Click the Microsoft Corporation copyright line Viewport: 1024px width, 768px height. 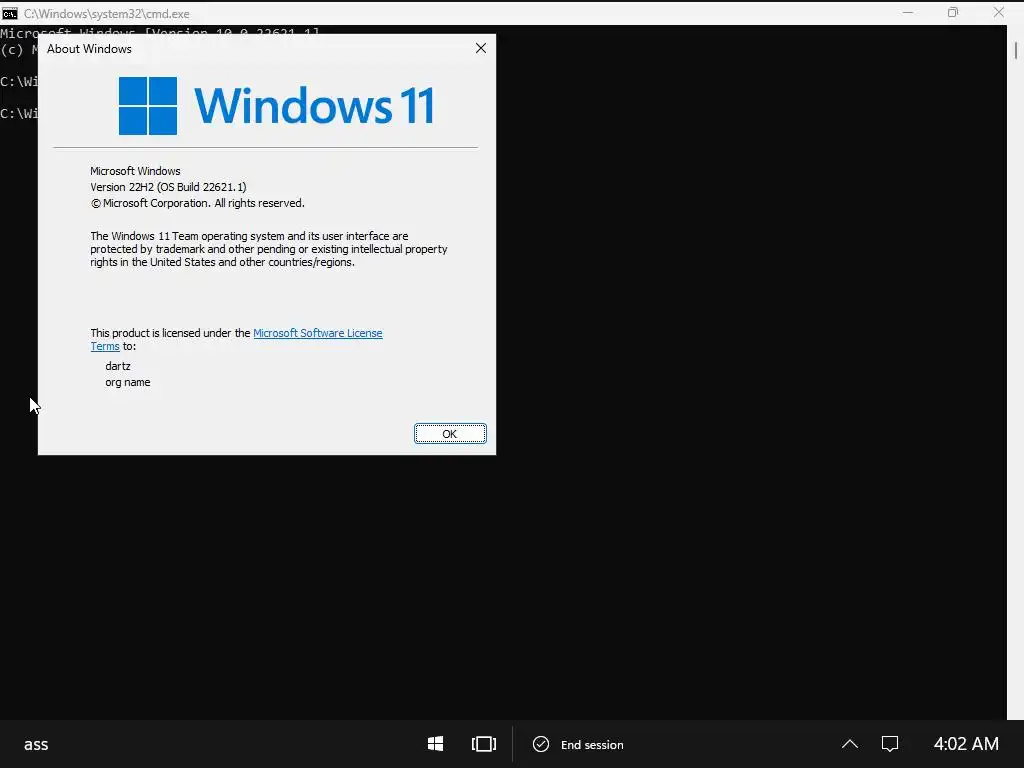pyautogui.click(x=198, y=204)
